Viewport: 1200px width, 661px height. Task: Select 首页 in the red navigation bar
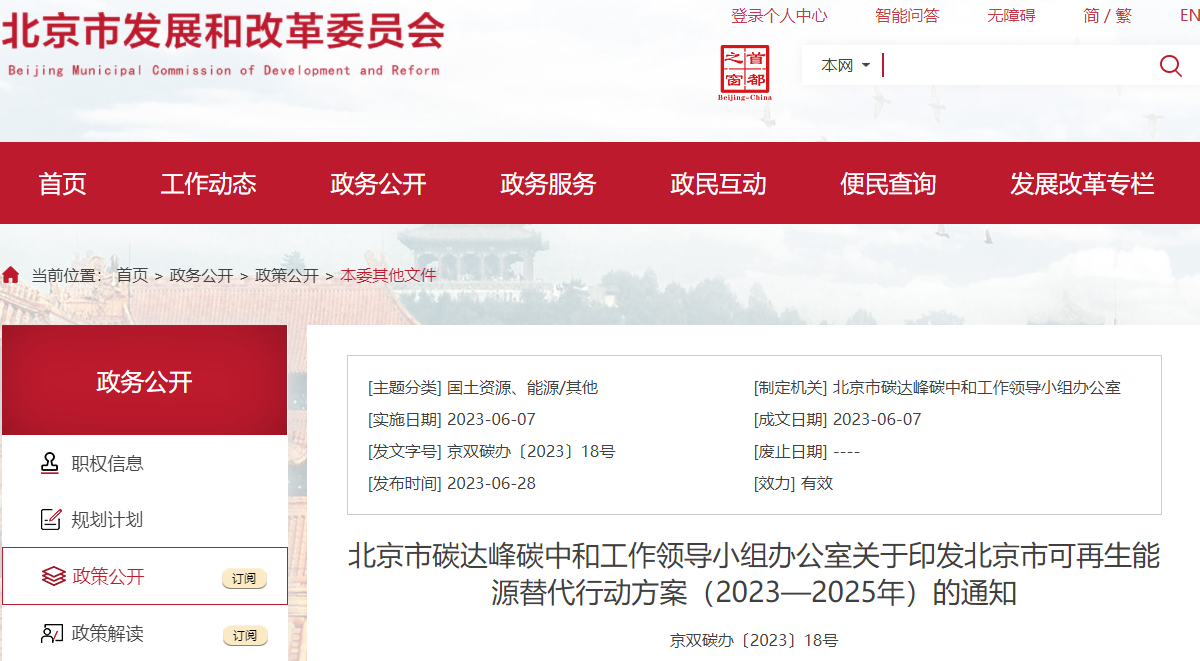pos(63,184)
